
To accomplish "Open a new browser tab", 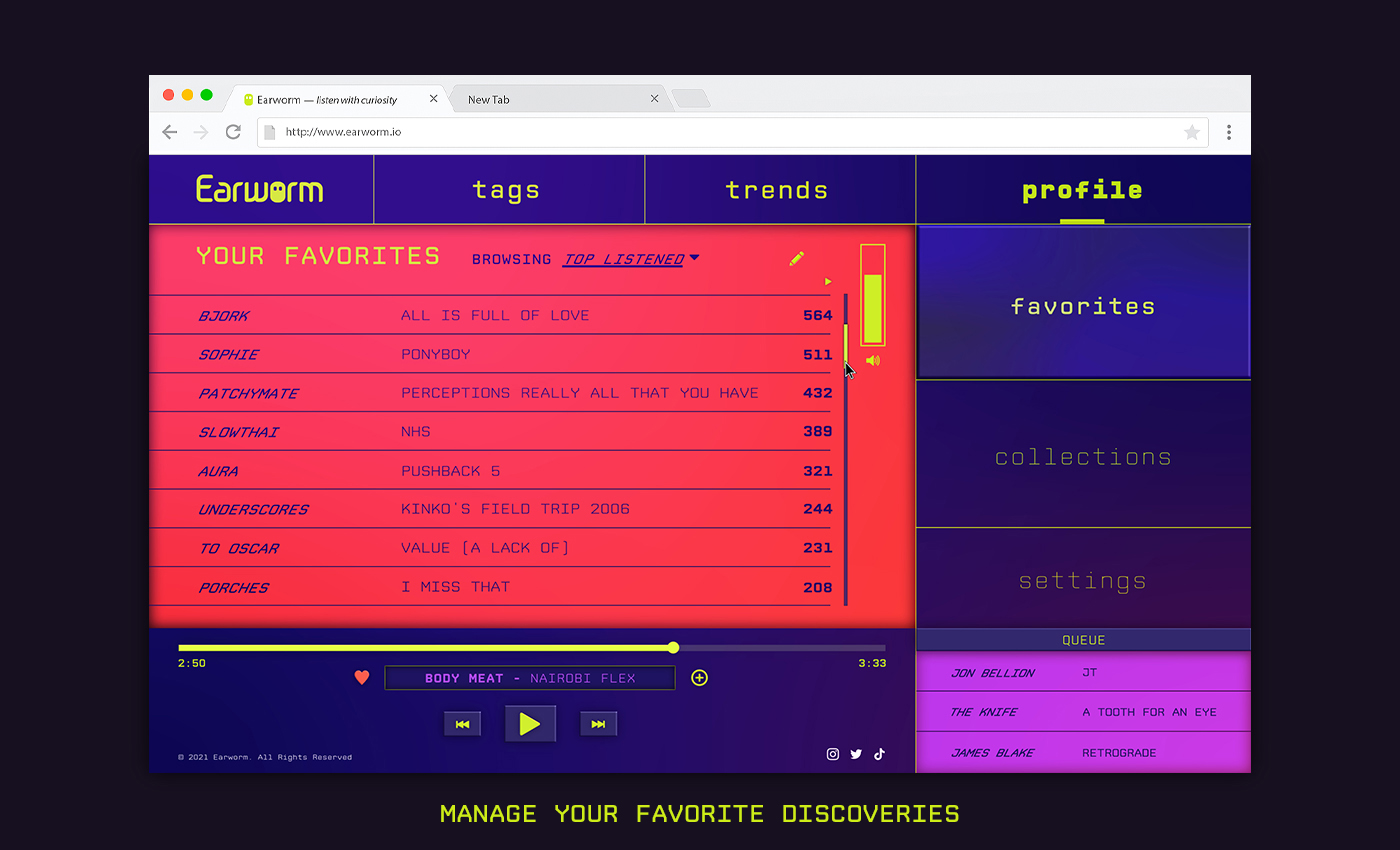I will pyautogui.click(x=690, y=99).
